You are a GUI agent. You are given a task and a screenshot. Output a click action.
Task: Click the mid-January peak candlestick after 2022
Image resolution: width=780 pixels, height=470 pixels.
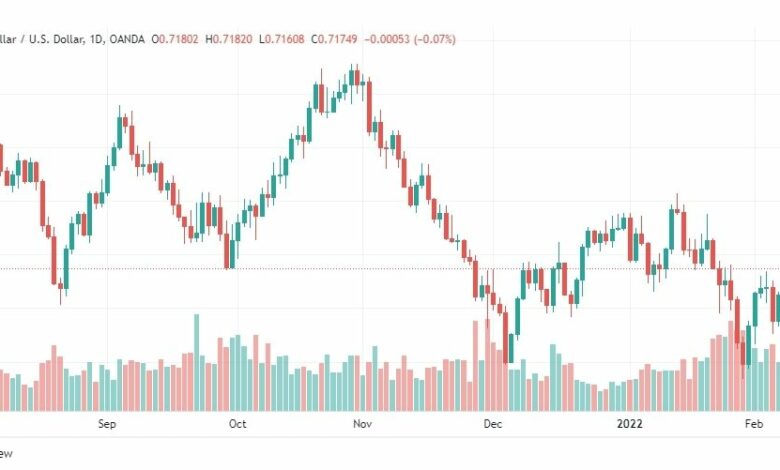678,206
